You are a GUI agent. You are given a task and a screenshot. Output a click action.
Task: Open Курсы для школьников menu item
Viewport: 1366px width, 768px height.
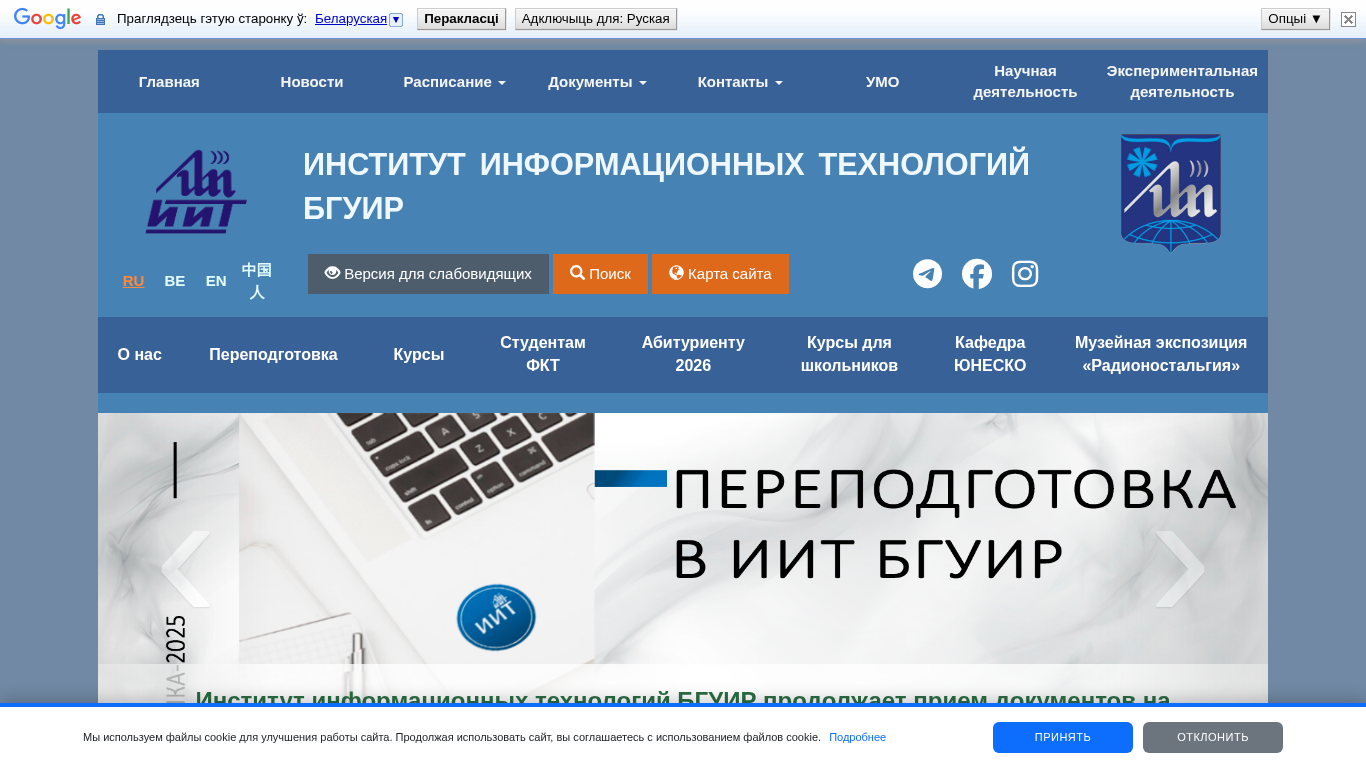click(x=849, y=355)
